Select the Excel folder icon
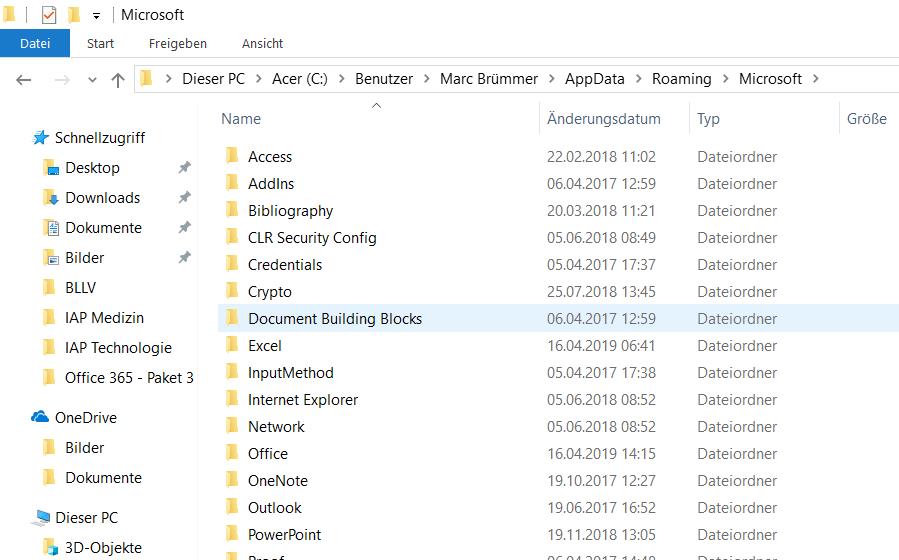 point(232,344)
